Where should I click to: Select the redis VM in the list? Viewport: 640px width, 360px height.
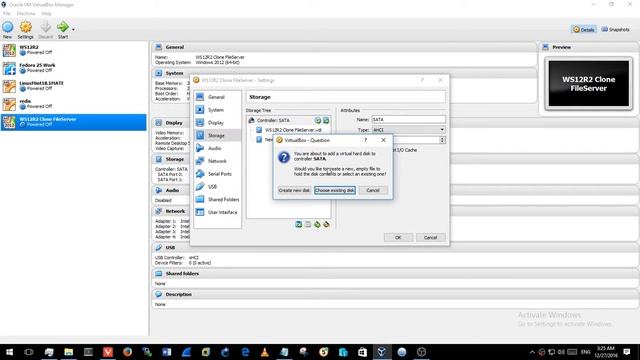73,104
